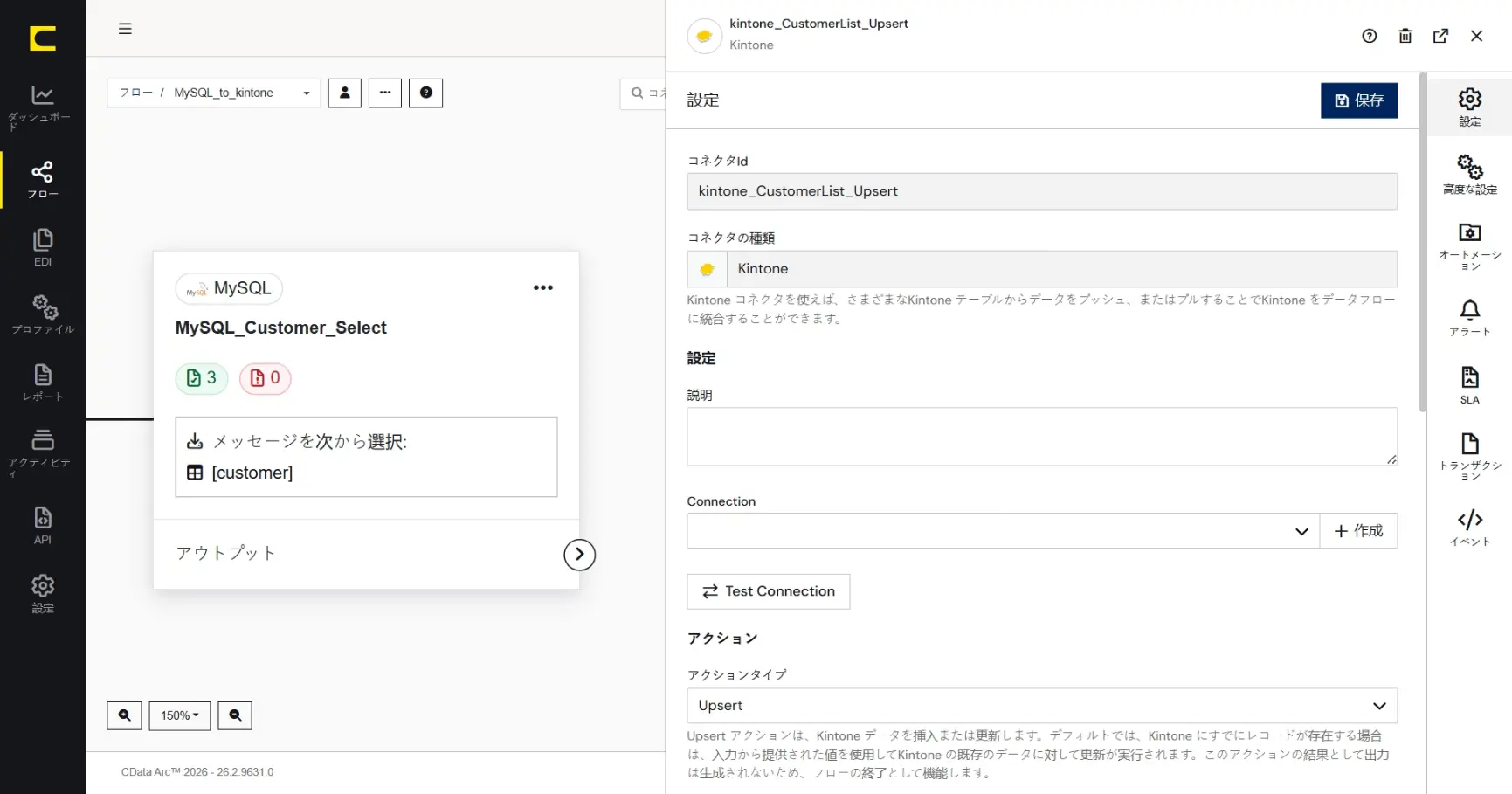Click the 説明 description text area
Viewport: 1512px width, 794px height.
point(1042,437)
